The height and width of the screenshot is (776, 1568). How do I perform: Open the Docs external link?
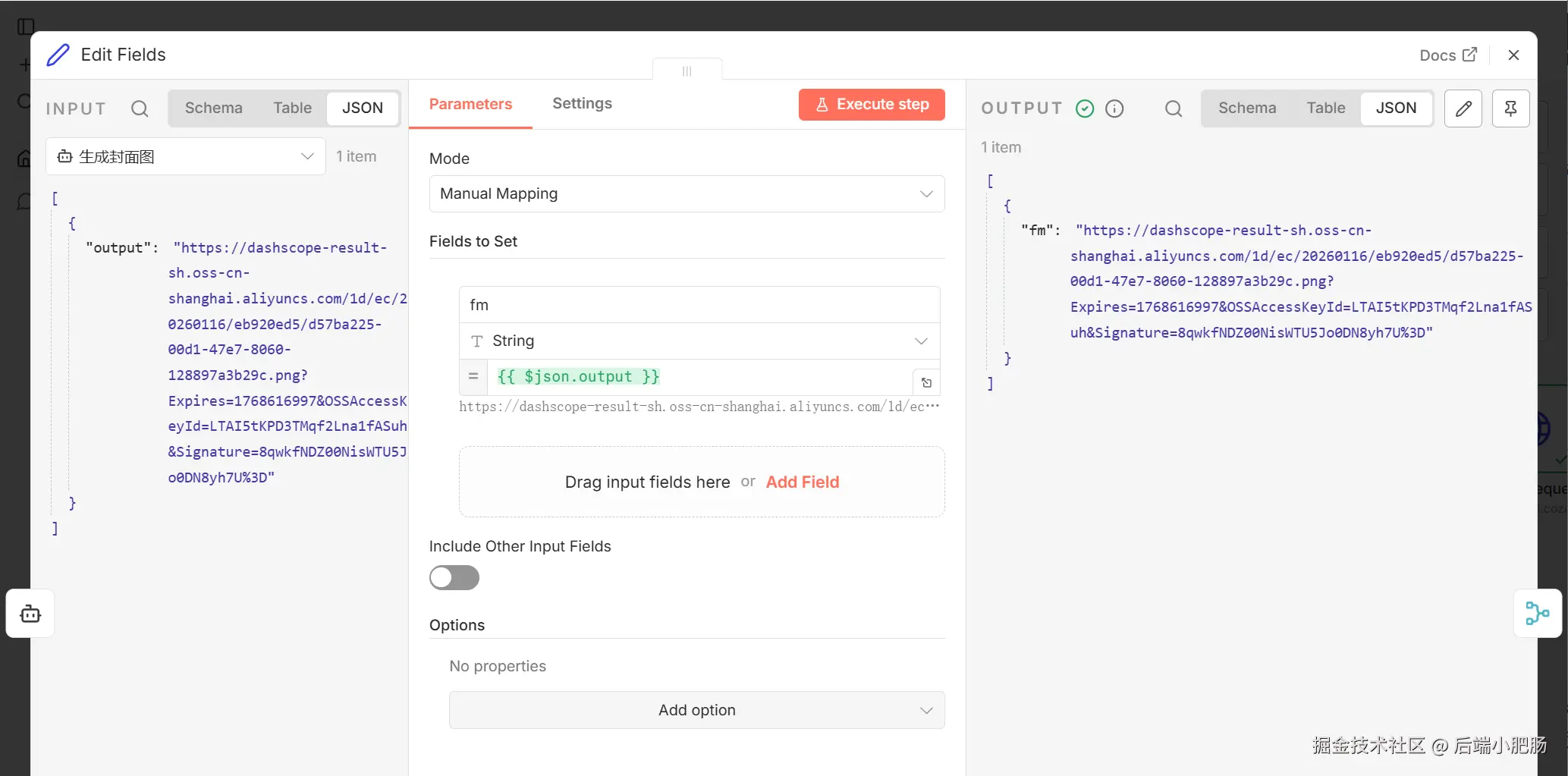1447,55
